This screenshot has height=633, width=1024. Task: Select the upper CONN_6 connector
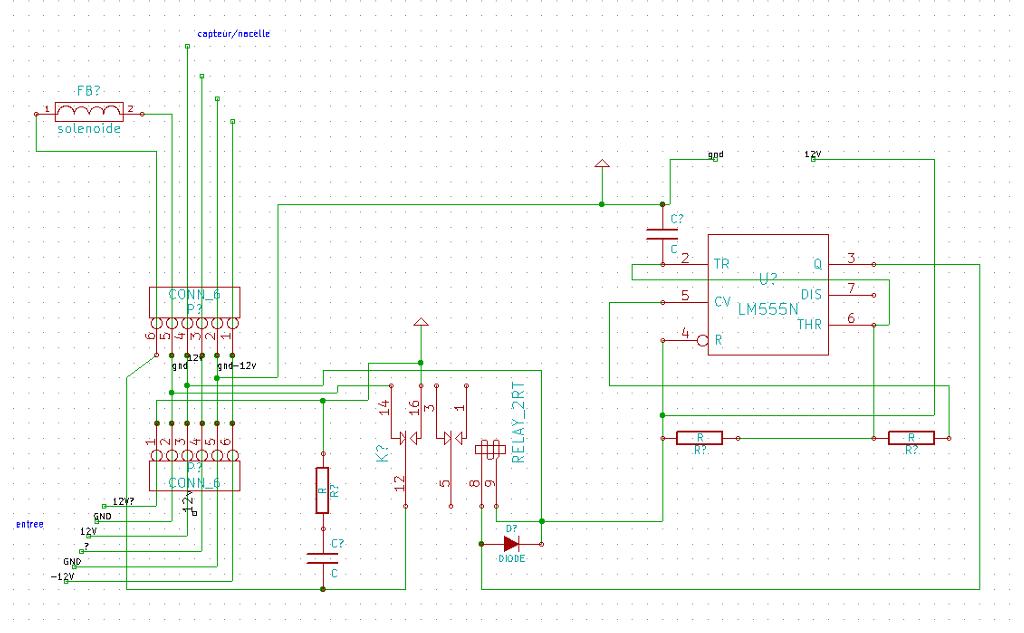(x=194, y=301)
